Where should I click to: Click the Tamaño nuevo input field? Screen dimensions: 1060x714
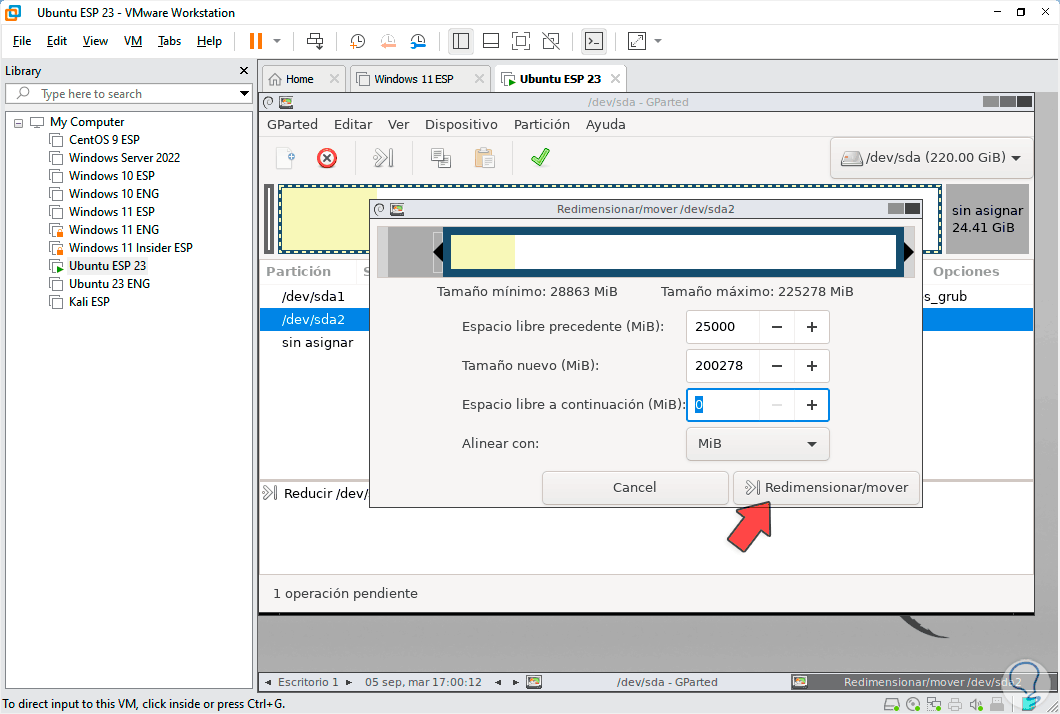(723, 366)
